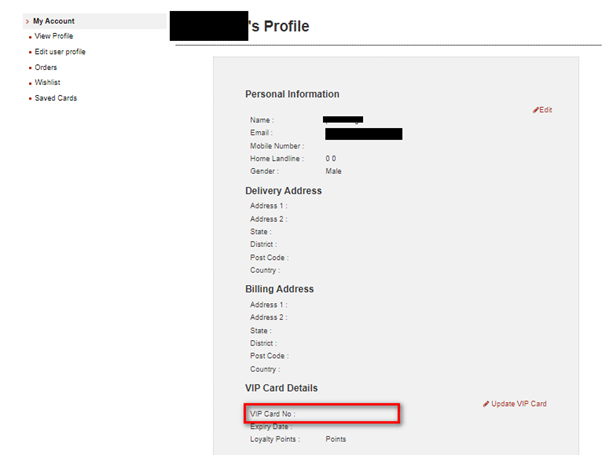Click the Delivery Address heading
Image resolution: width=602 pixels, height=455 pixels.
pos(283,191)
